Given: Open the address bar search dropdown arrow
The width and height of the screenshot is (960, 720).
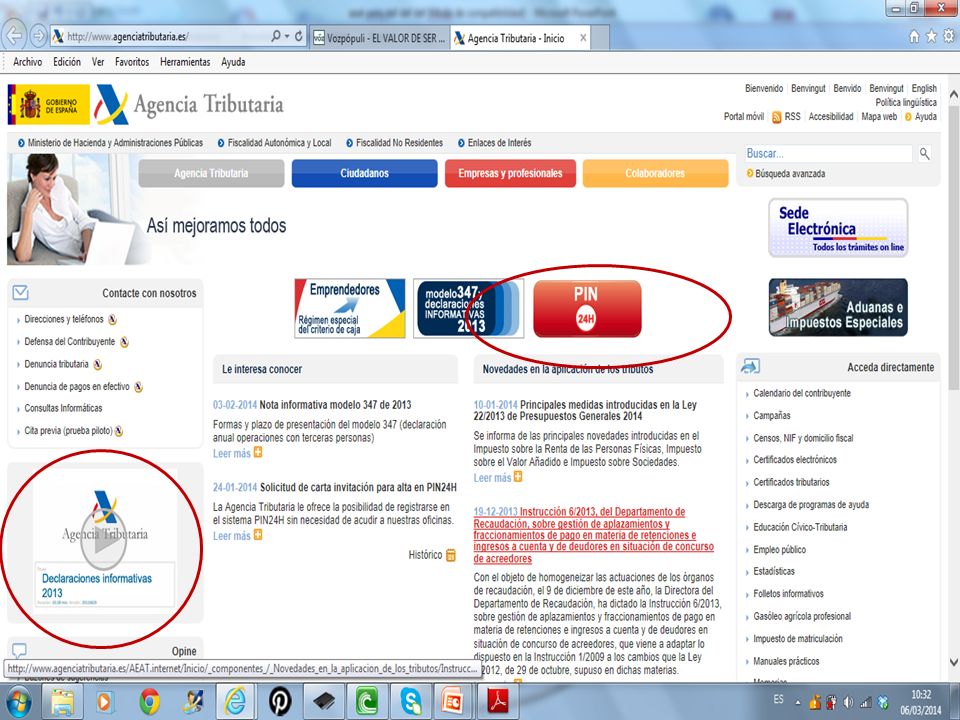Looking at the screenshot, I should pyautogui.click(x=287, y=36).
